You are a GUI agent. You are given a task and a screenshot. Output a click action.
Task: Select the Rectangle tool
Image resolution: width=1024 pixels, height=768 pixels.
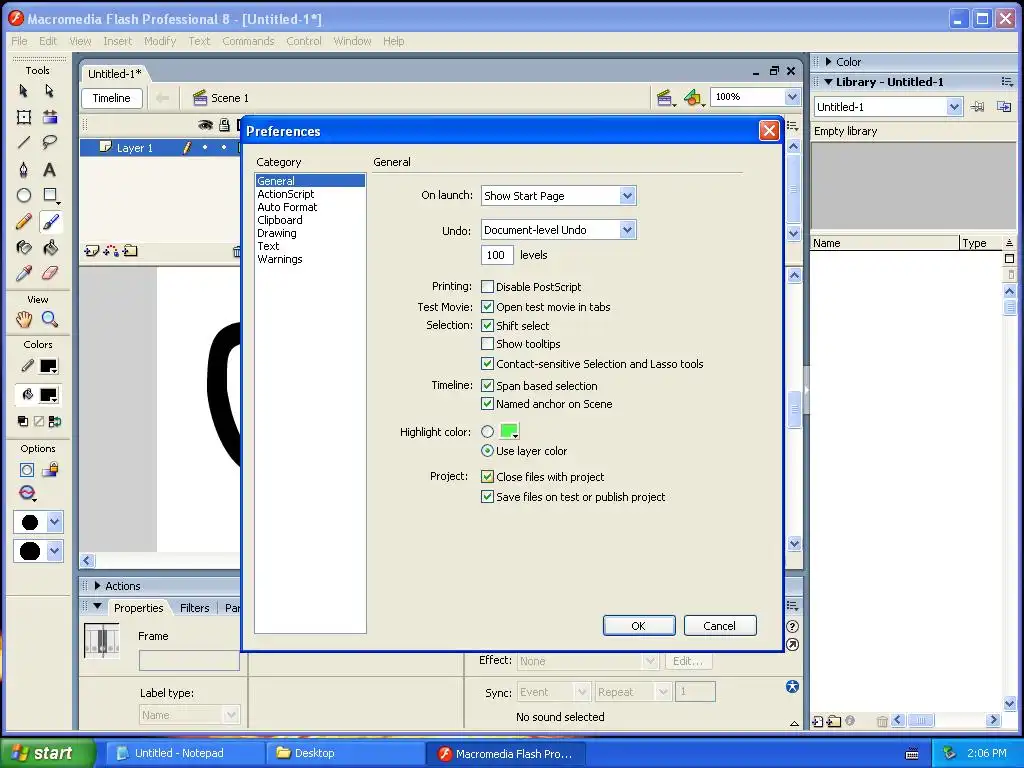[x=50, y=195]
